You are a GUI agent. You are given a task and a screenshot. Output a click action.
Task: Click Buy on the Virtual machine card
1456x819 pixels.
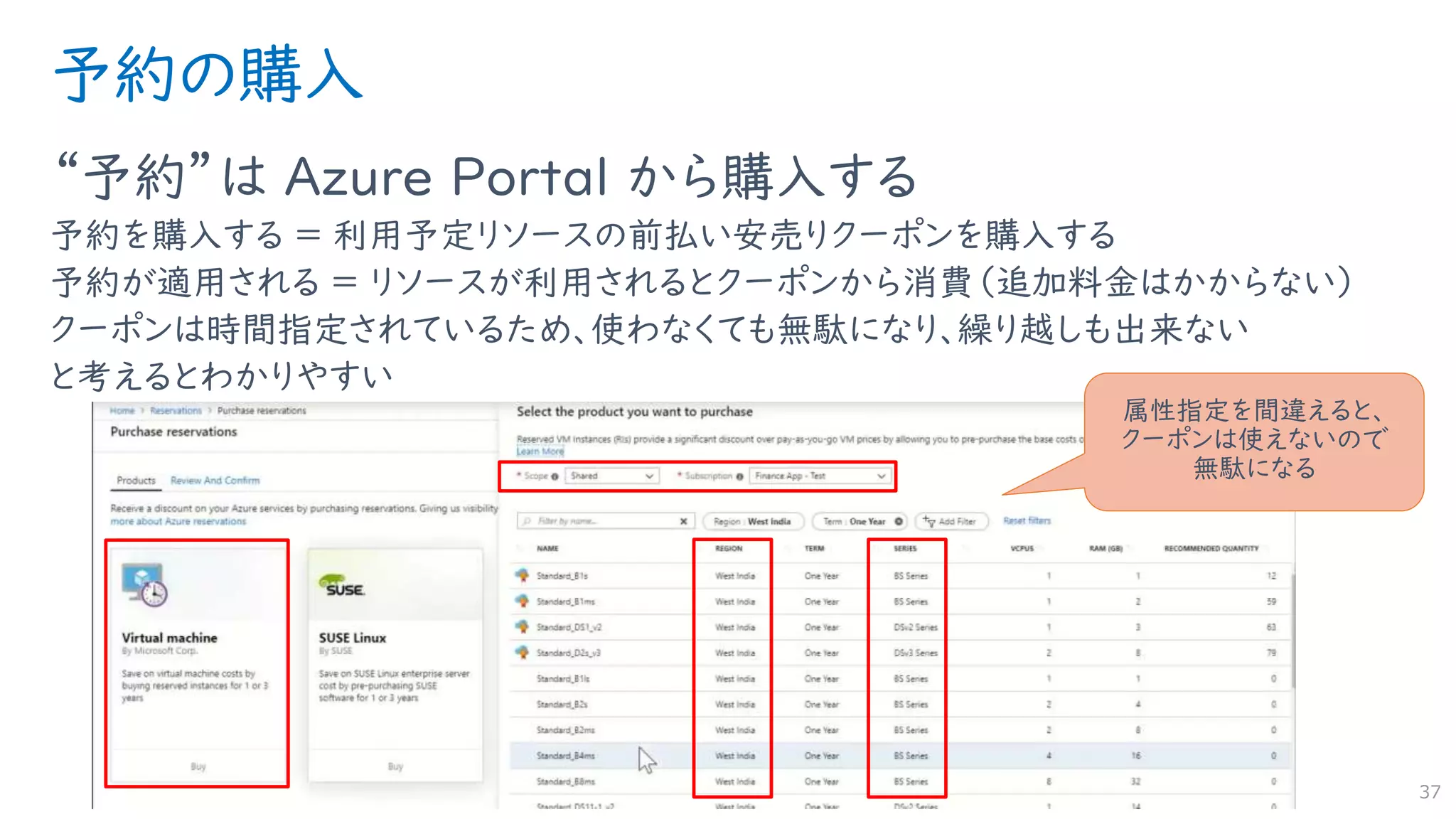coord(198,766)
